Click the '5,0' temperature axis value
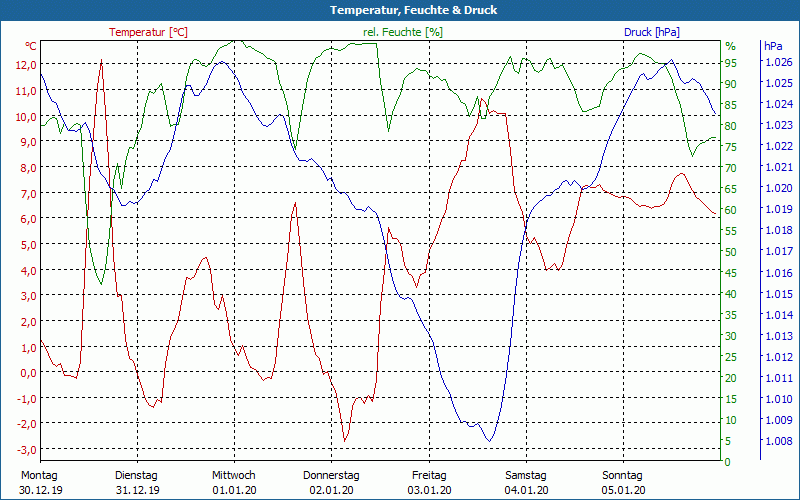Viewport: 800px width, 500px height. click(29, 245)
